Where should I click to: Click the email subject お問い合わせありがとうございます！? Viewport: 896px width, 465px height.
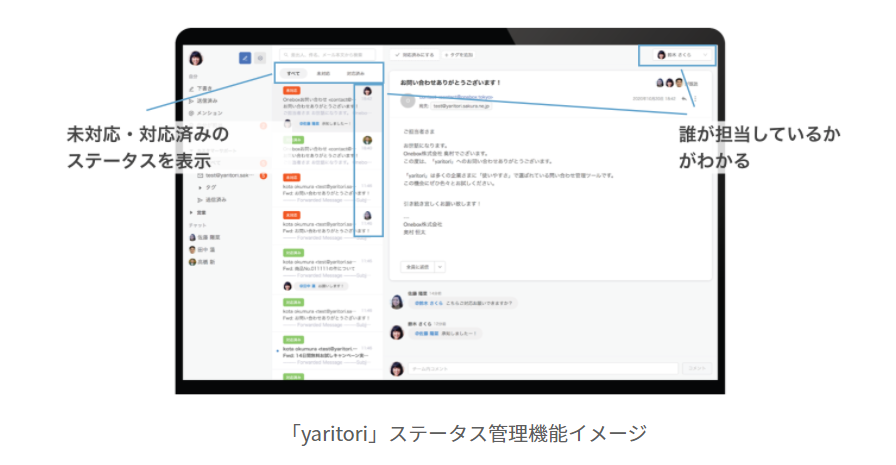pos(450,83)
